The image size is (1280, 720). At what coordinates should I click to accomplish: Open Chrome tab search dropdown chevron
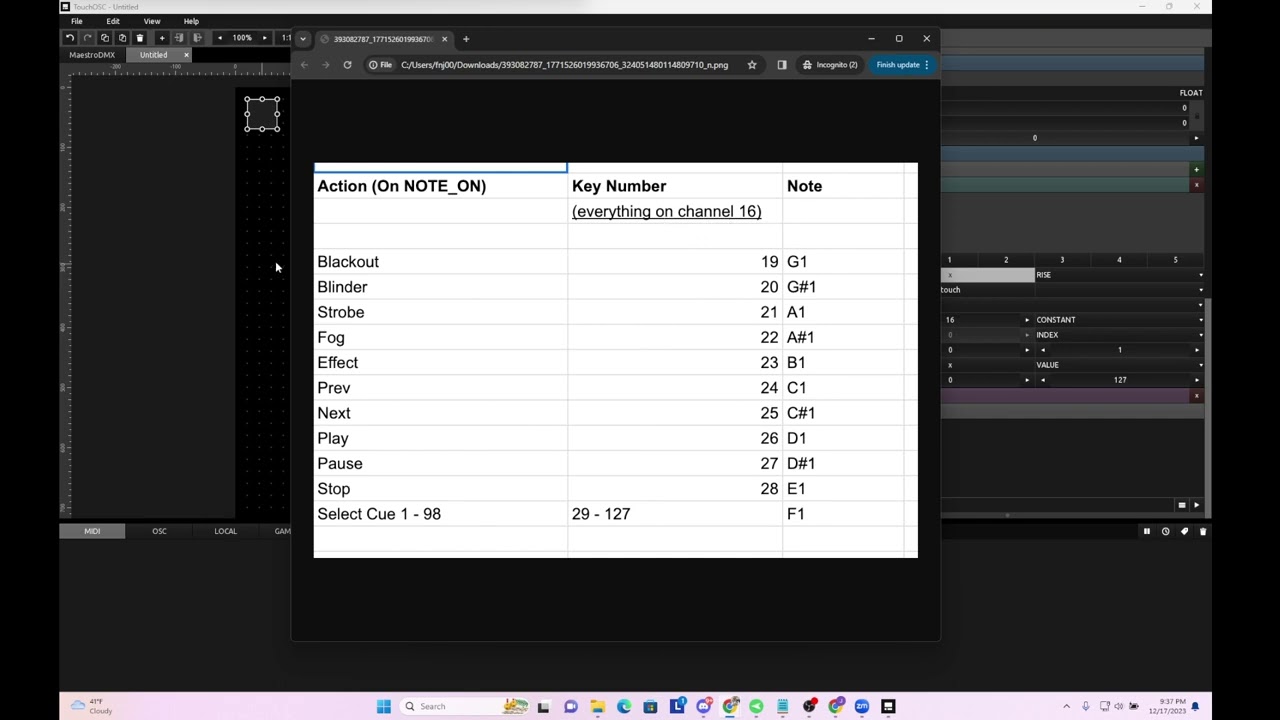[x=303, y=39]
